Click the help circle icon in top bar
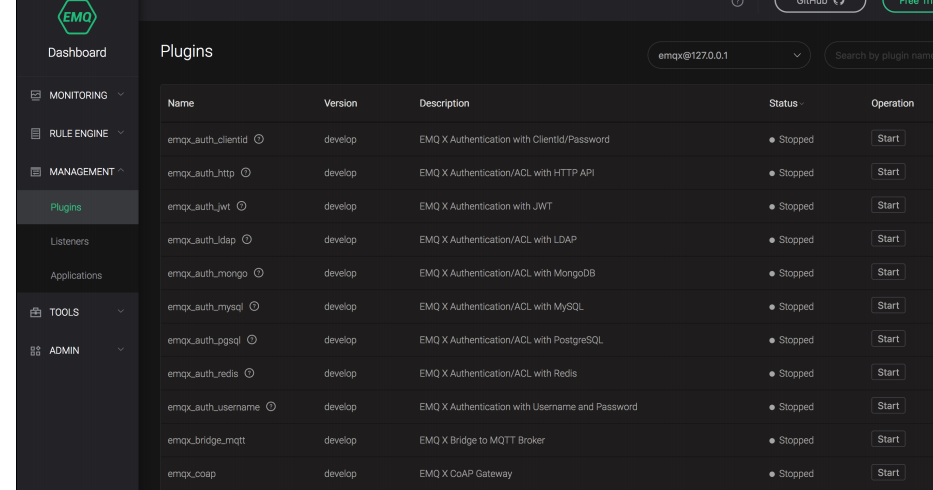Viewport: 933px width, 490px height. [738, 2]
